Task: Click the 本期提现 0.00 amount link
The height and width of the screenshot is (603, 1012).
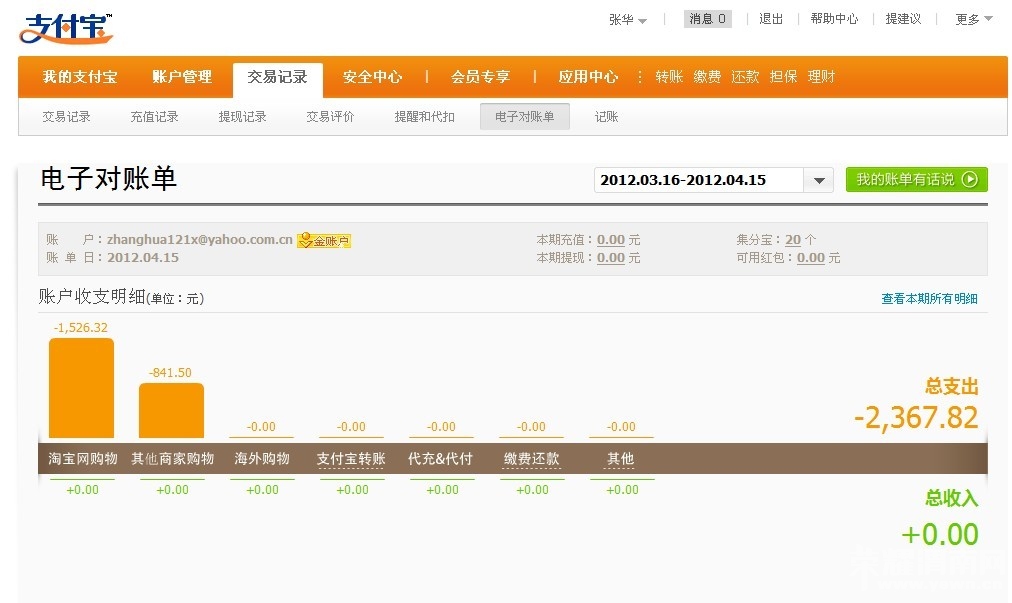Action: 611,258
